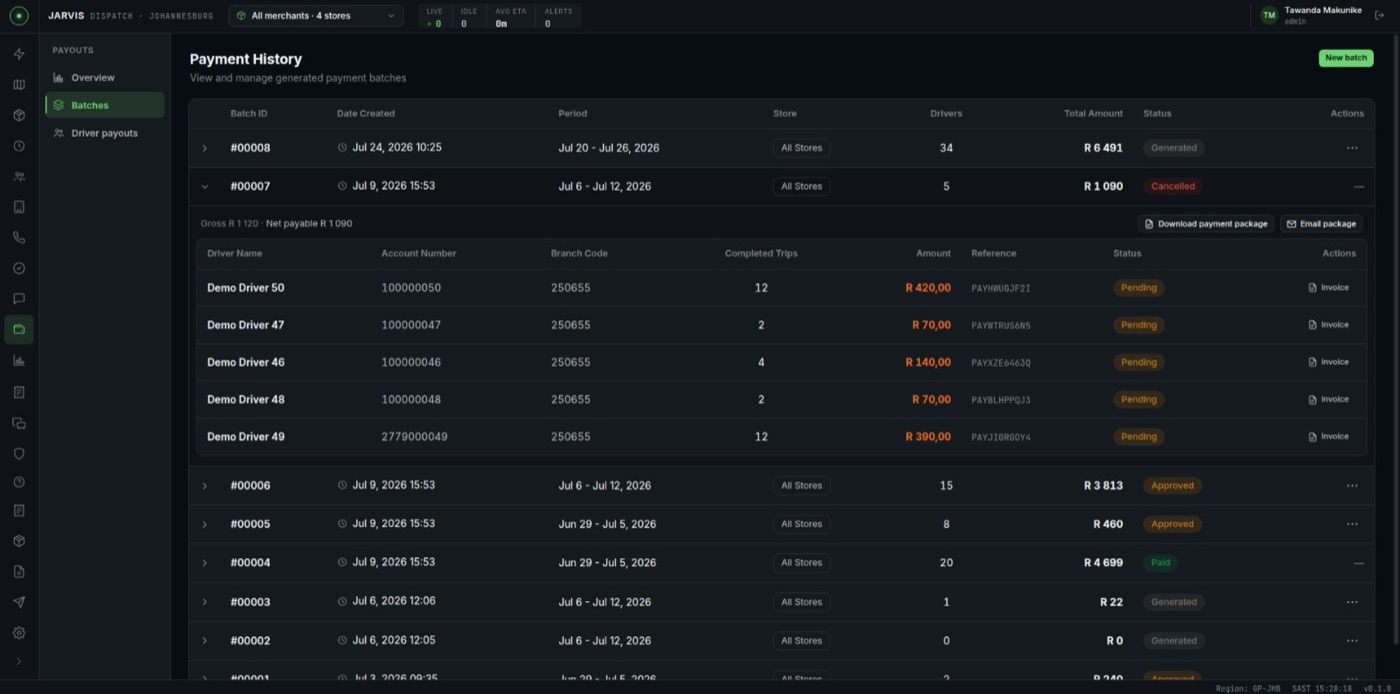
Task: Click Pending status for Demo Driver 47
Action: click(1138, 325)
